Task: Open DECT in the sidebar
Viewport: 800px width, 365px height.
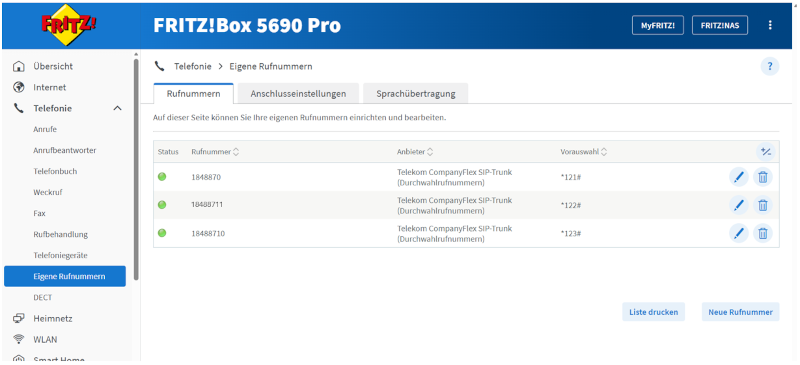Action: (x=43, y=297)
